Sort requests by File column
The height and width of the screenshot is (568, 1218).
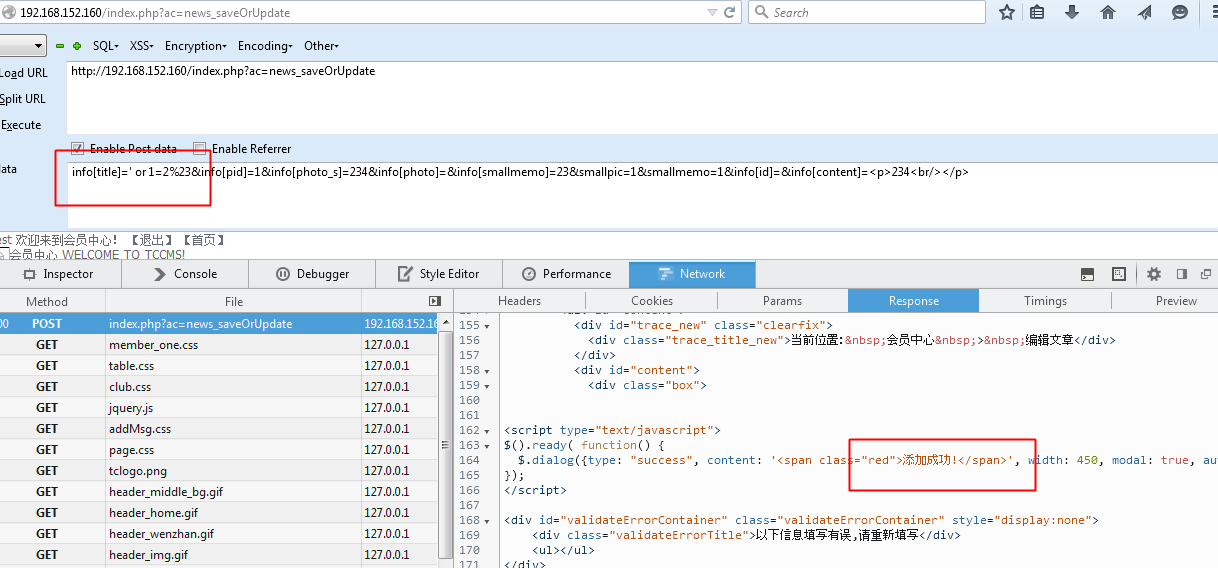point(234,301)
